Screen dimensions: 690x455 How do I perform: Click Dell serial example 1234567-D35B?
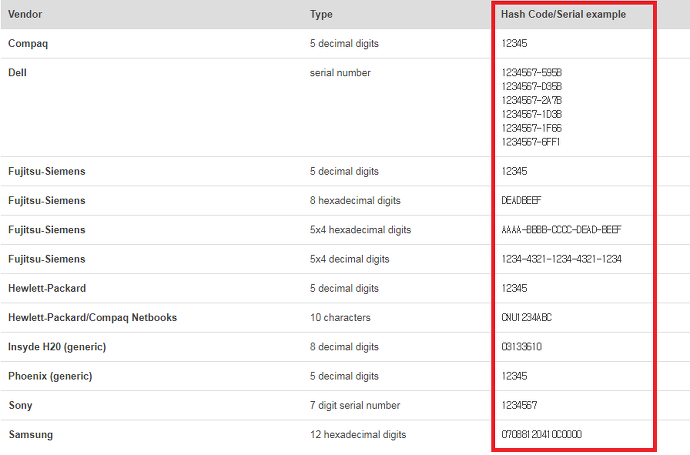click(532, 86)
